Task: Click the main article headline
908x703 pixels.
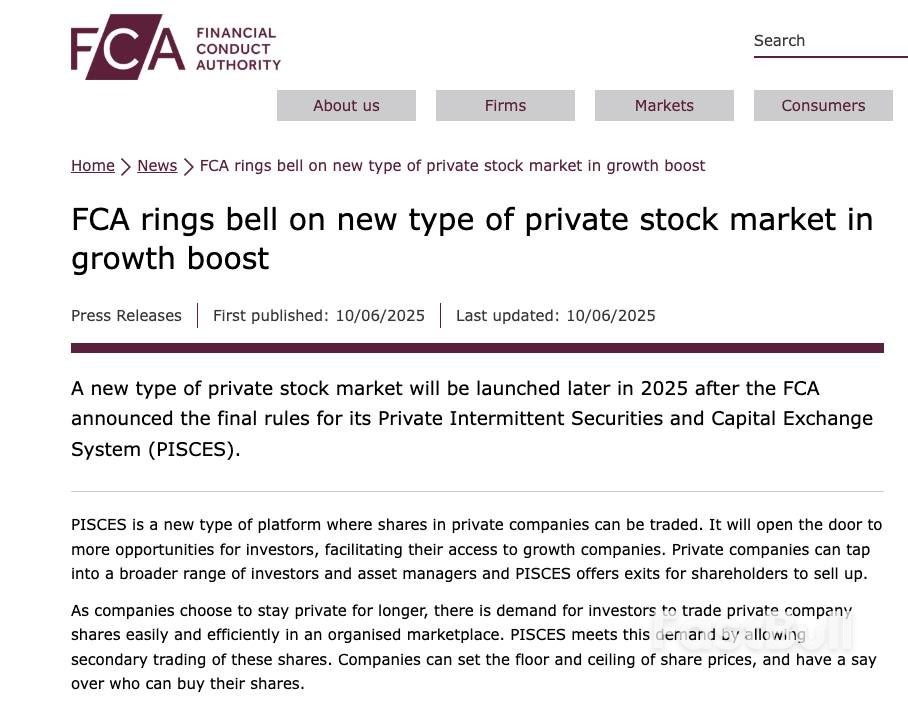Action: tap(471, 238)
